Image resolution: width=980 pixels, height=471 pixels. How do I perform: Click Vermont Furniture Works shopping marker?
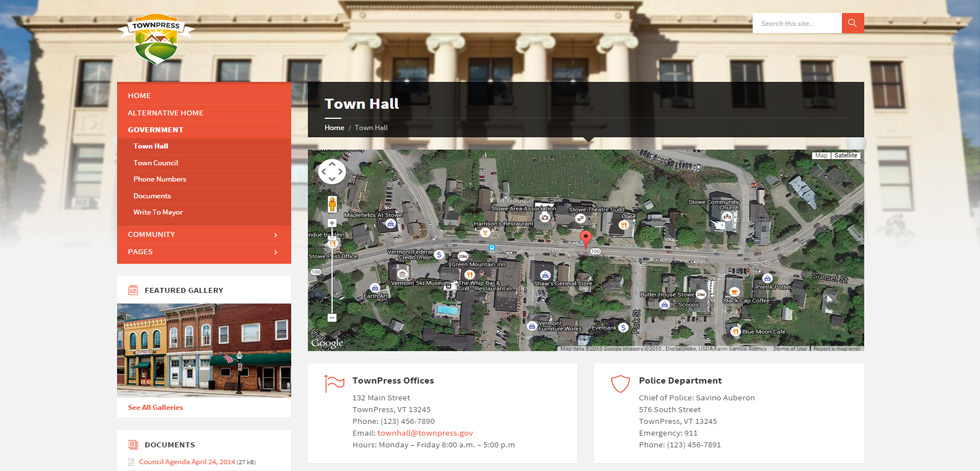click(x=532, y=325)
